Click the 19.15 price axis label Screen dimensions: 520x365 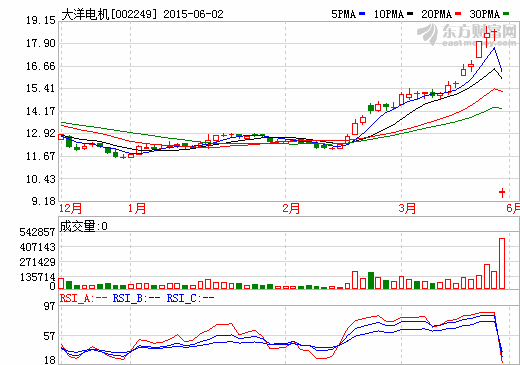coord(41,20)
